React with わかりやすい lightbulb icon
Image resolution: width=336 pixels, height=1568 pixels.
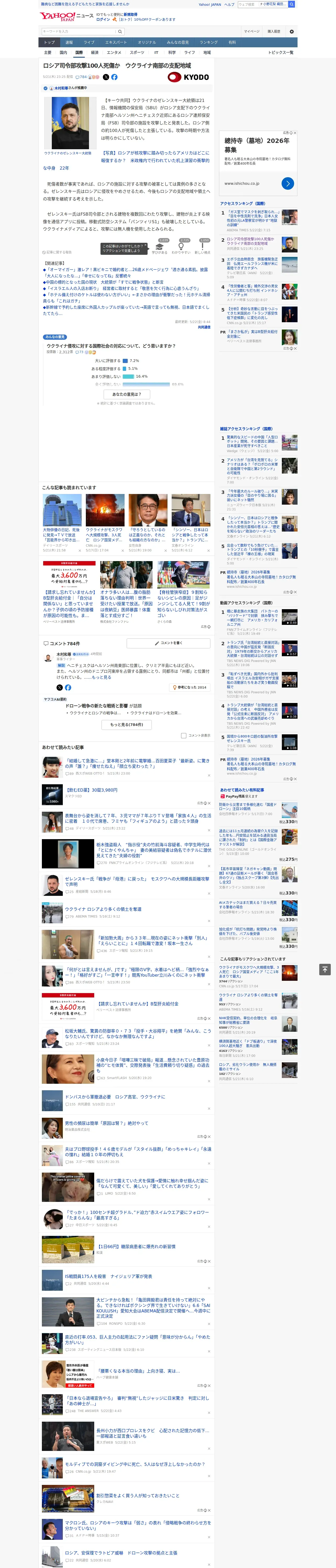coord(181,246)
